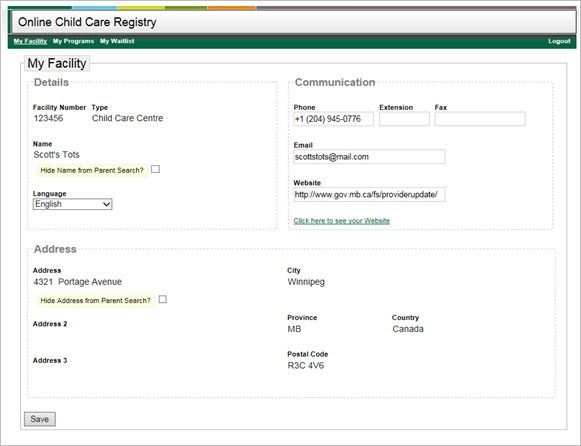Viewport: 581px width, 446px height.
Task: Open My Waitlist from navigation bar
Action: (117, 41)
